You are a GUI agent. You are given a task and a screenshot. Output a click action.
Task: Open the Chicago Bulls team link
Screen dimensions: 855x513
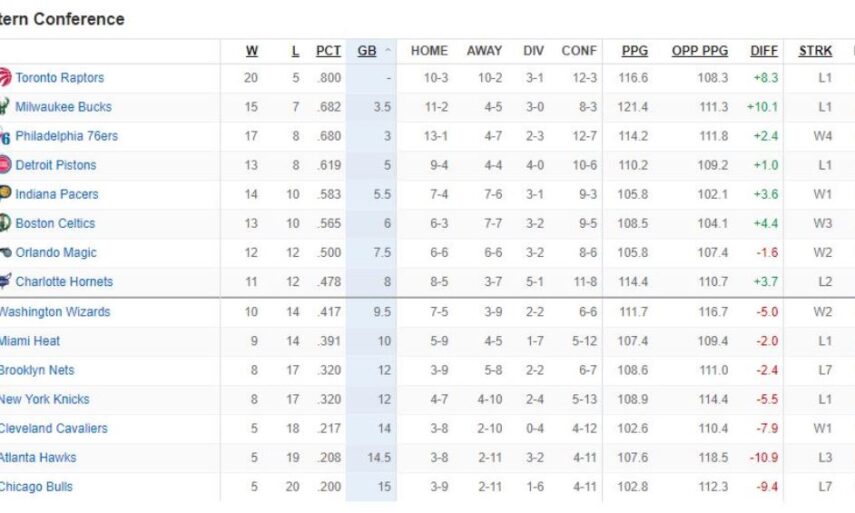pyautogui.click(x=36, y=487)
